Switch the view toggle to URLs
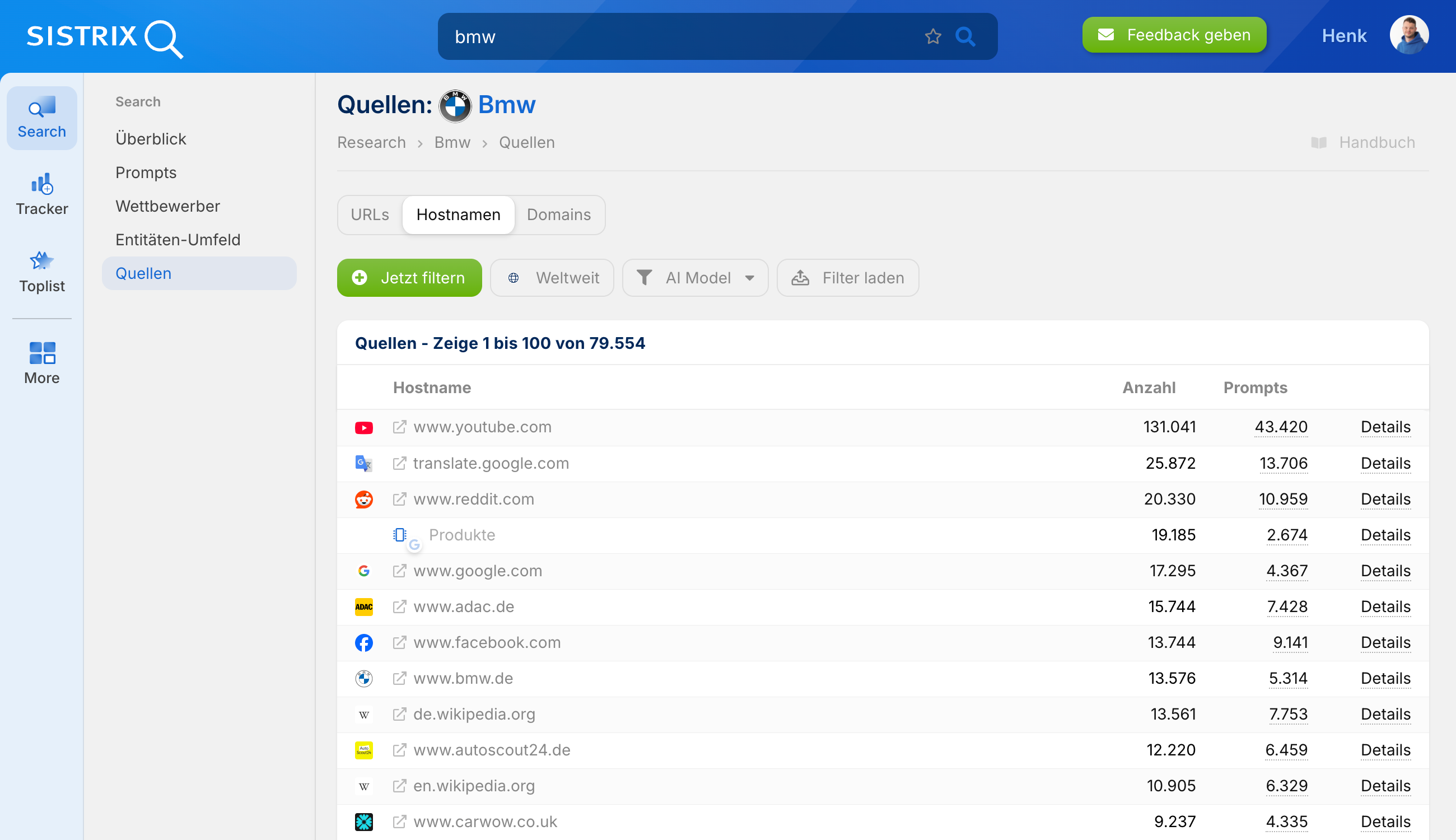This screenshot has width=1456, height=840. 369,214
